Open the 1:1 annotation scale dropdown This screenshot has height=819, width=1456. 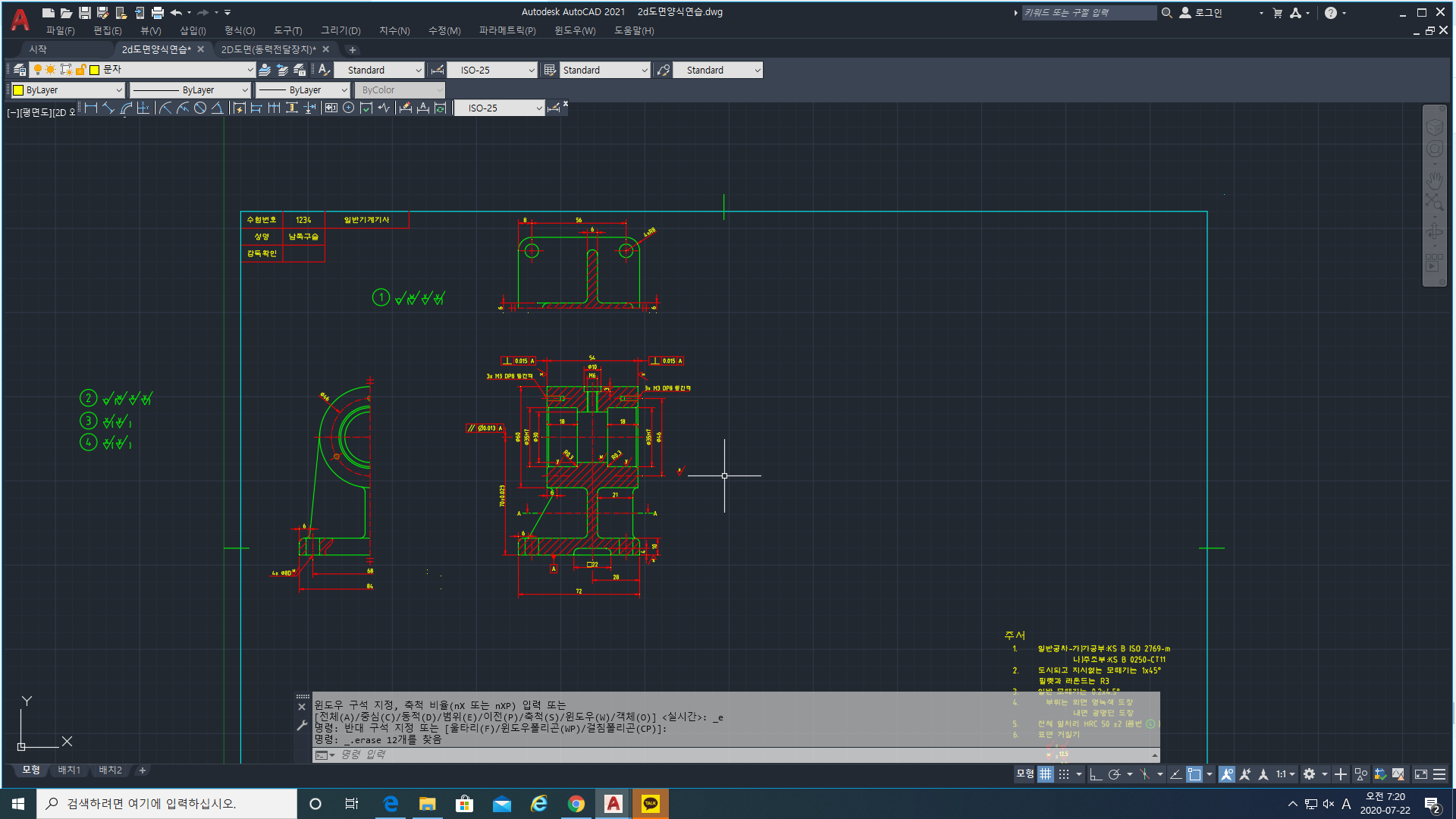pyautogui.click(x=1285, y=774)
